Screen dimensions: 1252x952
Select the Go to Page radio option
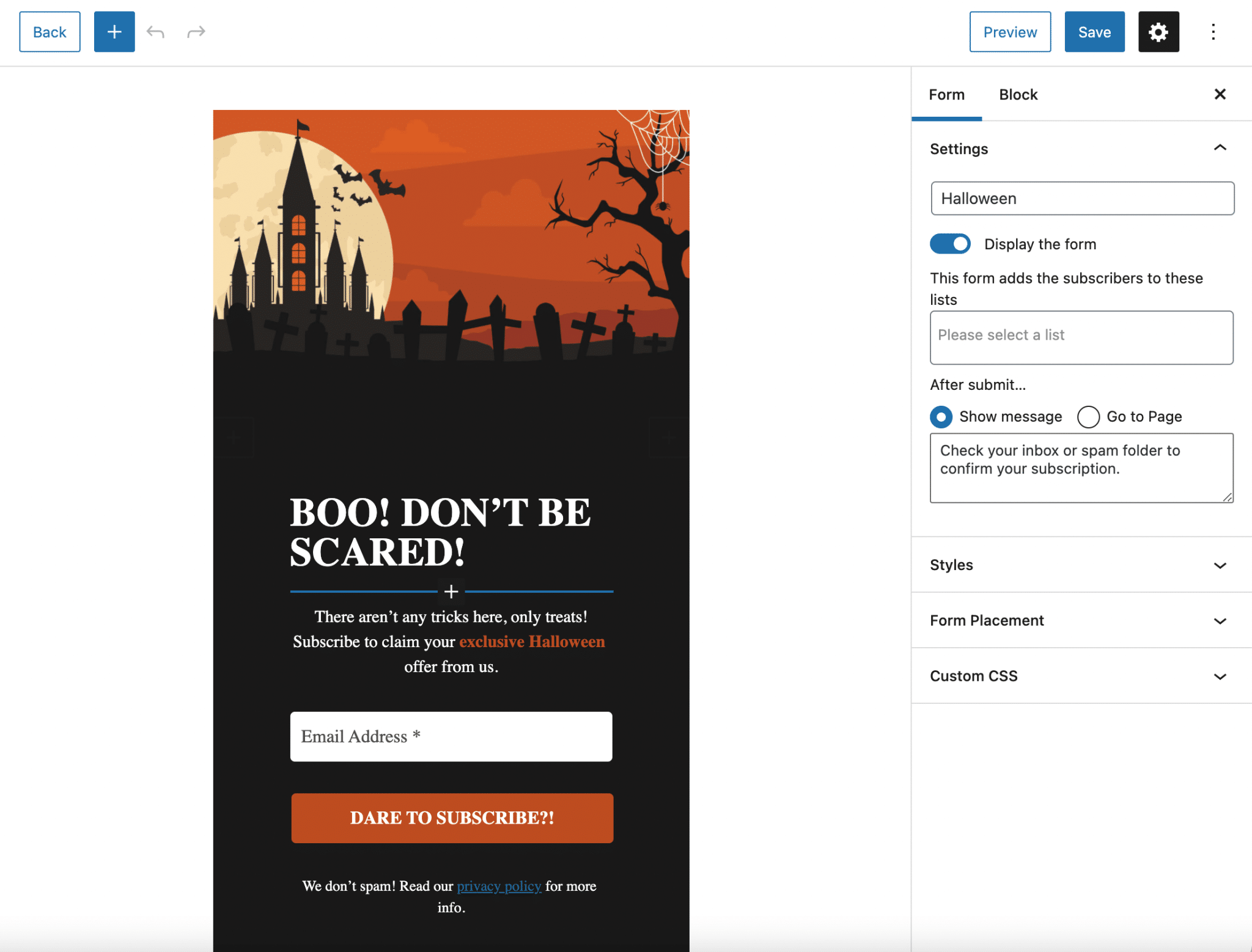(x=1088, y=417)
